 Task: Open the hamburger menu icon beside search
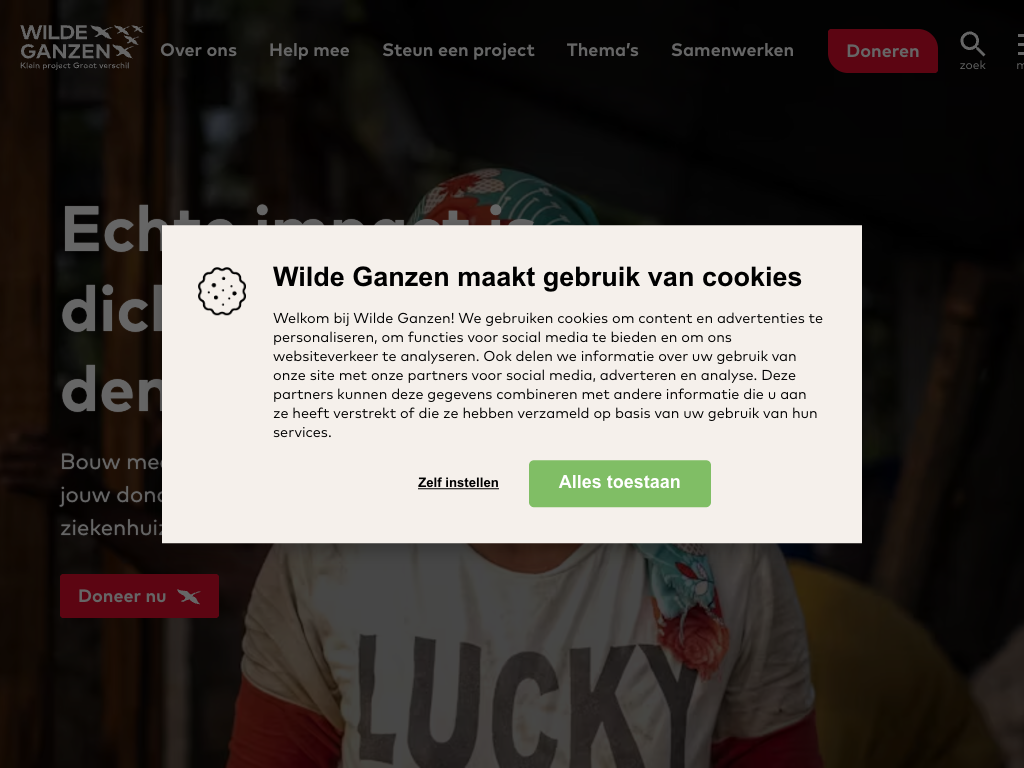pos(1020,44)
